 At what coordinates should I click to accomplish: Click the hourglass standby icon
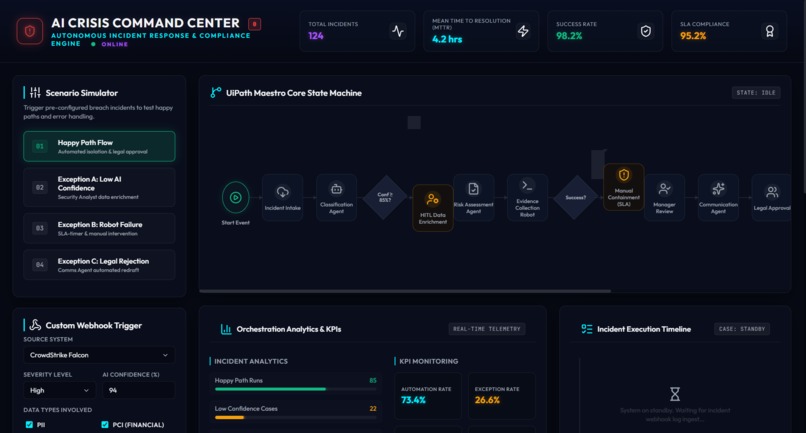point(675,394)
